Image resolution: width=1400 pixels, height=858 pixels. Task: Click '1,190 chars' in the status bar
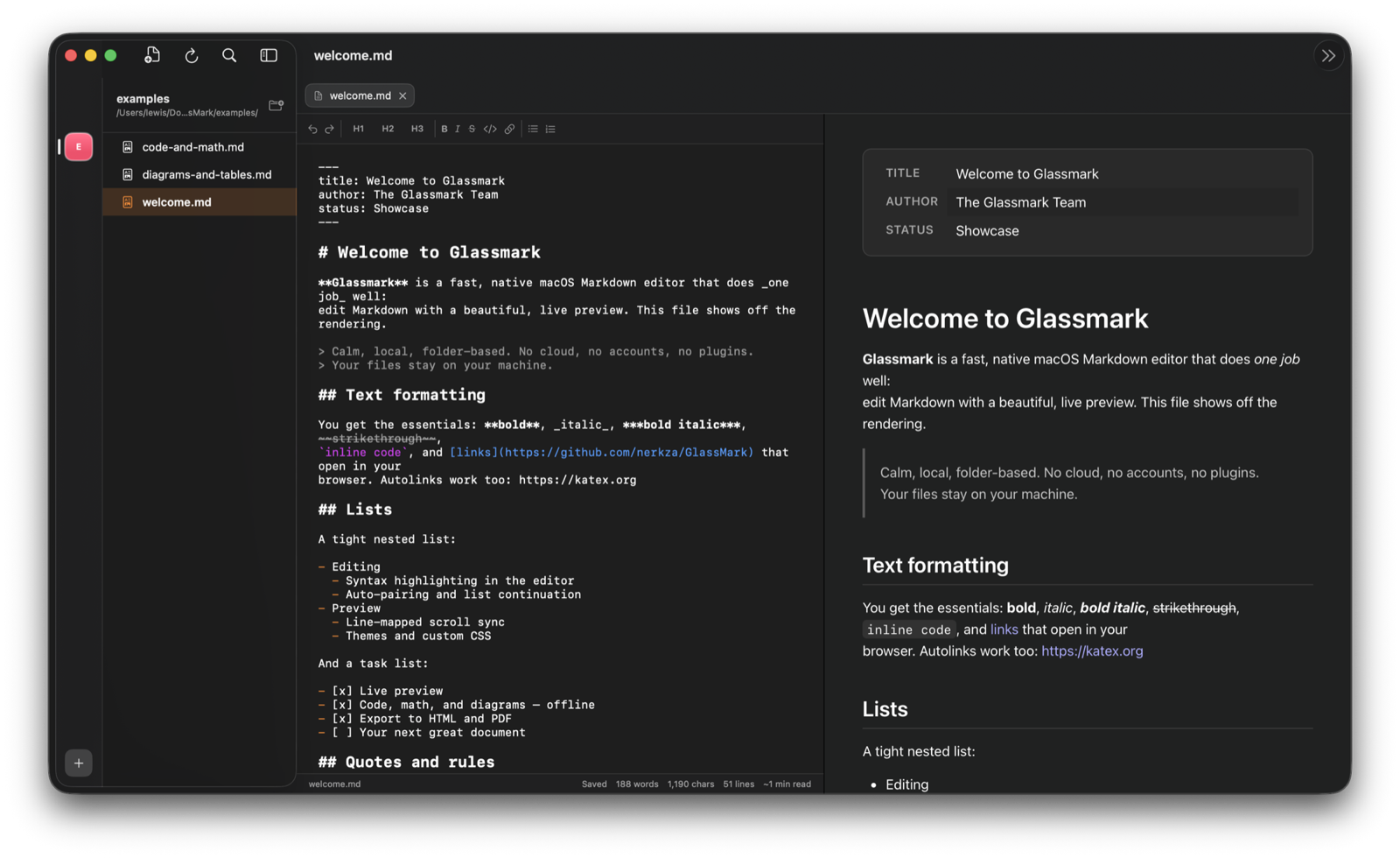click(690, 784)
